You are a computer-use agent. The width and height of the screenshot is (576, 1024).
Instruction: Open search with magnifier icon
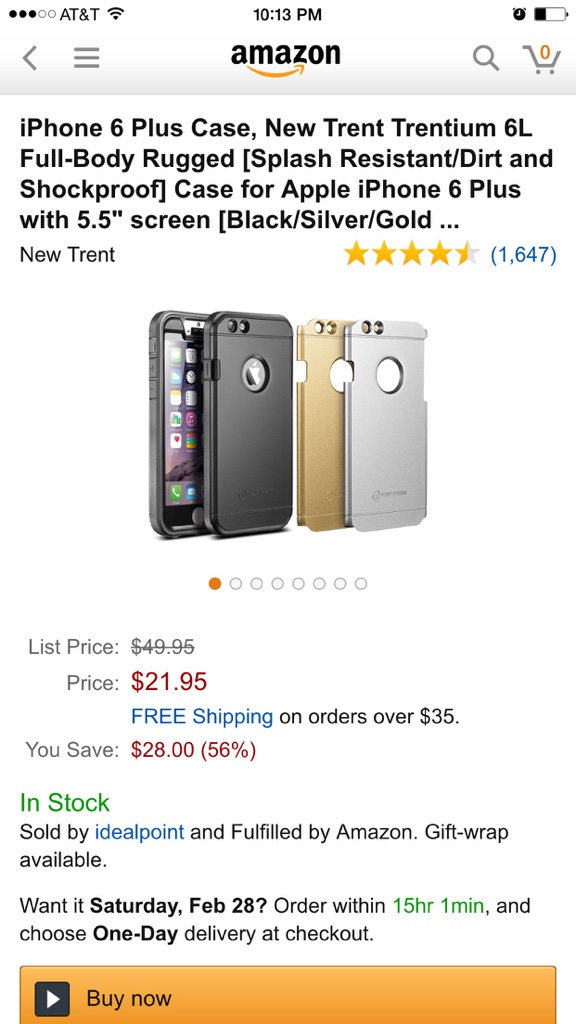point(486,58)
